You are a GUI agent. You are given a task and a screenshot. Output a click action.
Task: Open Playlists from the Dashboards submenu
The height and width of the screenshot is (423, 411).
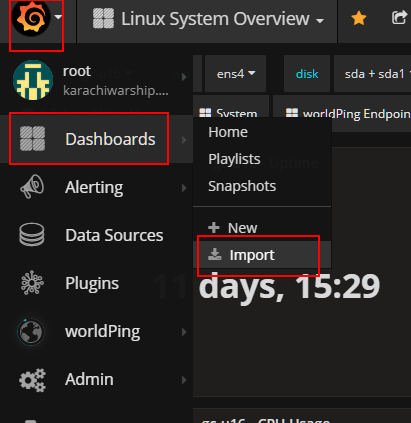234,159
